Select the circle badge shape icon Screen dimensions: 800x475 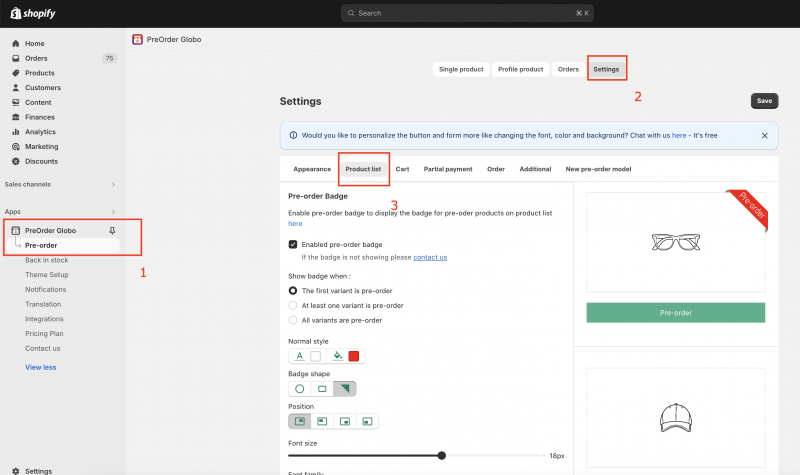[299, 388]
